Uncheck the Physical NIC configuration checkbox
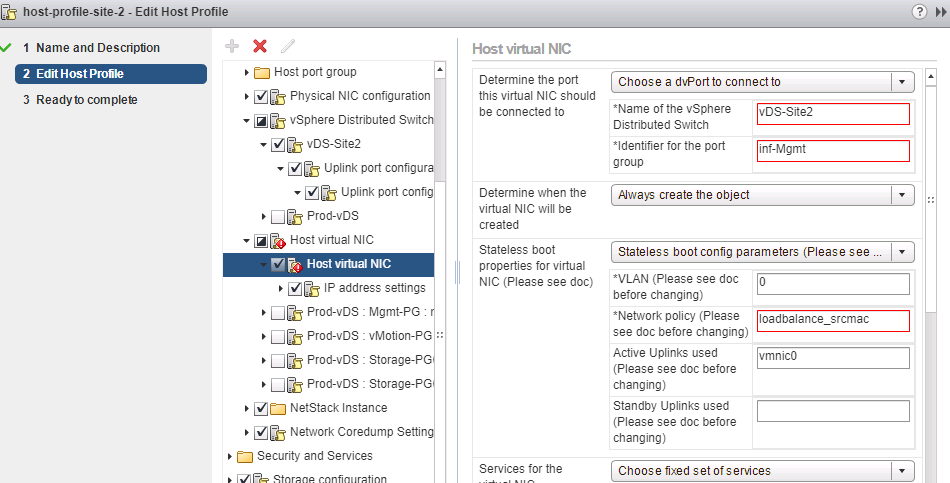The image size is (950, 483). (x=261, y=96)
